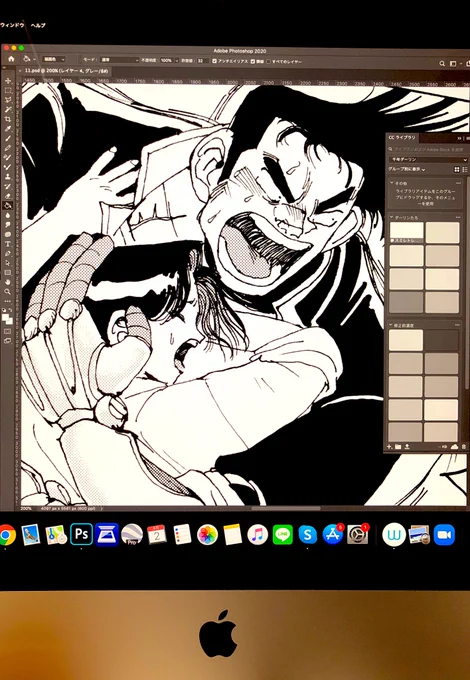Swap foreground and background colors
470x680 pixels.
(11, 310)
